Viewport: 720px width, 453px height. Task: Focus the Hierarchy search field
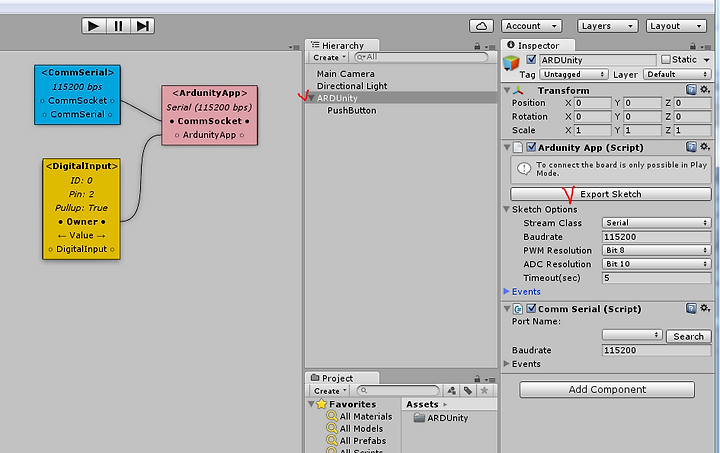(421, 57)
